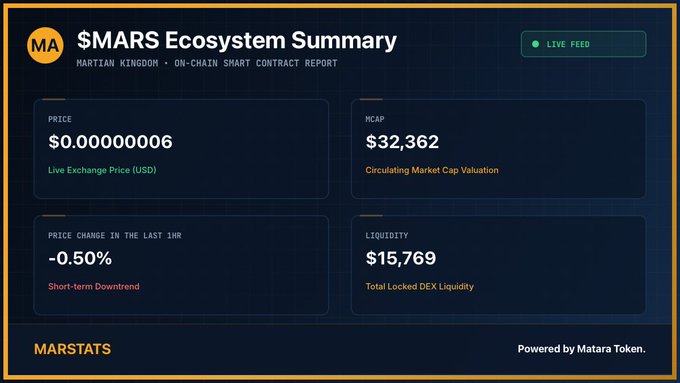Click the Short-term Downtrend caption

click(94, 286)
